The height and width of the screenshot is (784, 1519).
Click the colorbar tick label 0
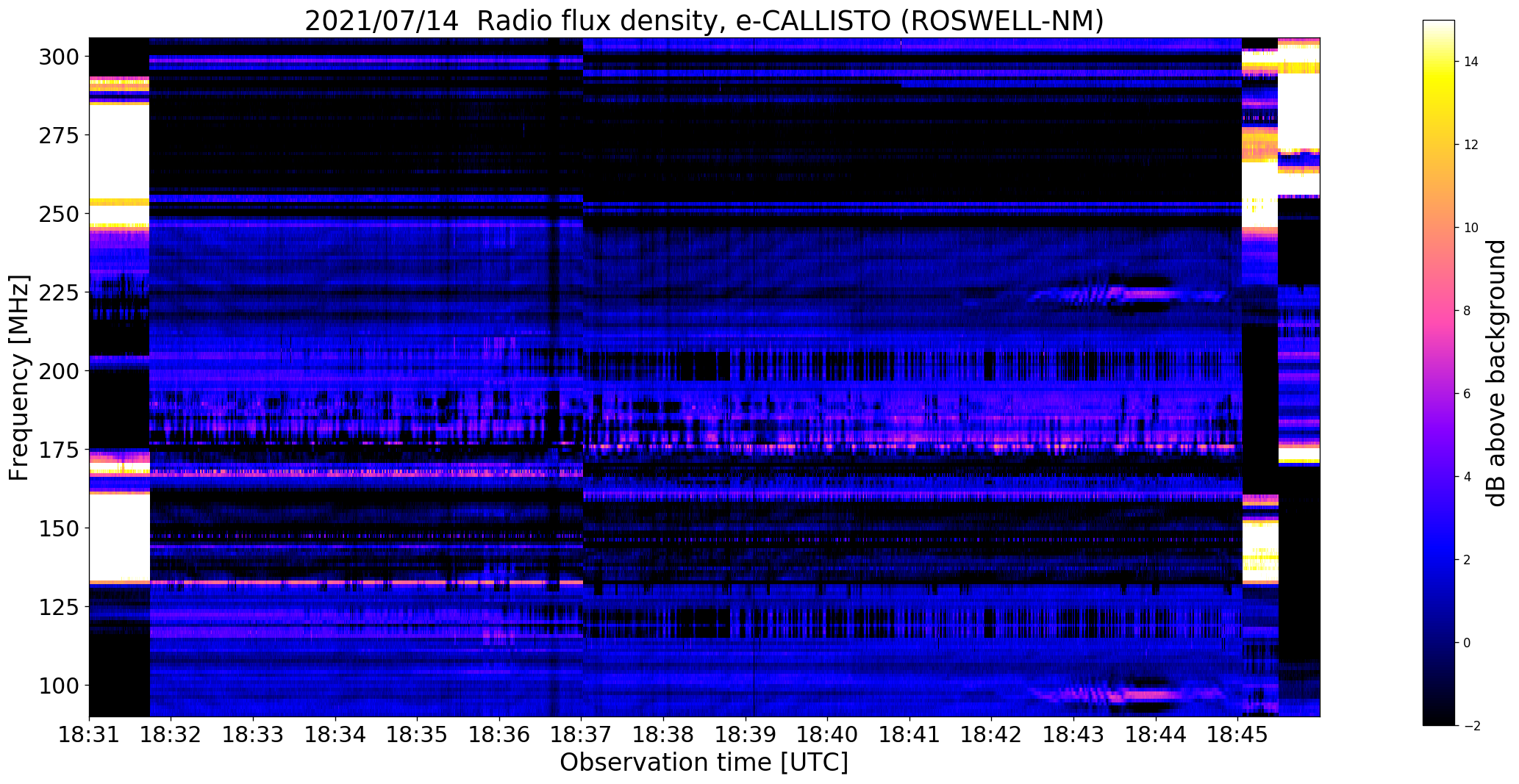[x=1468, y=643]
